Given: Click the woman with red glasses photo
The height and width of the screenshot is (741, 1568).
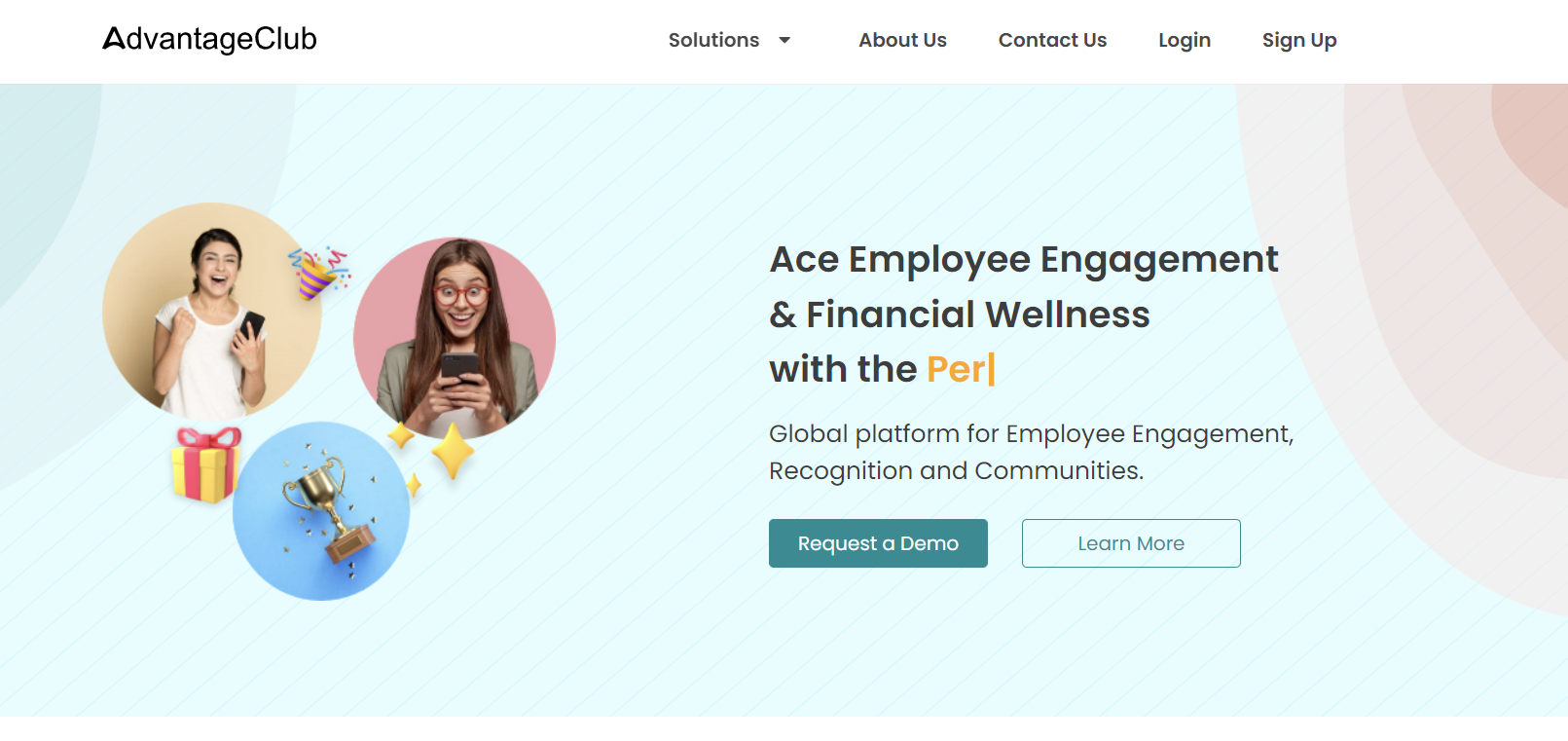Looking at the screenshot, I should click(455, 337).
